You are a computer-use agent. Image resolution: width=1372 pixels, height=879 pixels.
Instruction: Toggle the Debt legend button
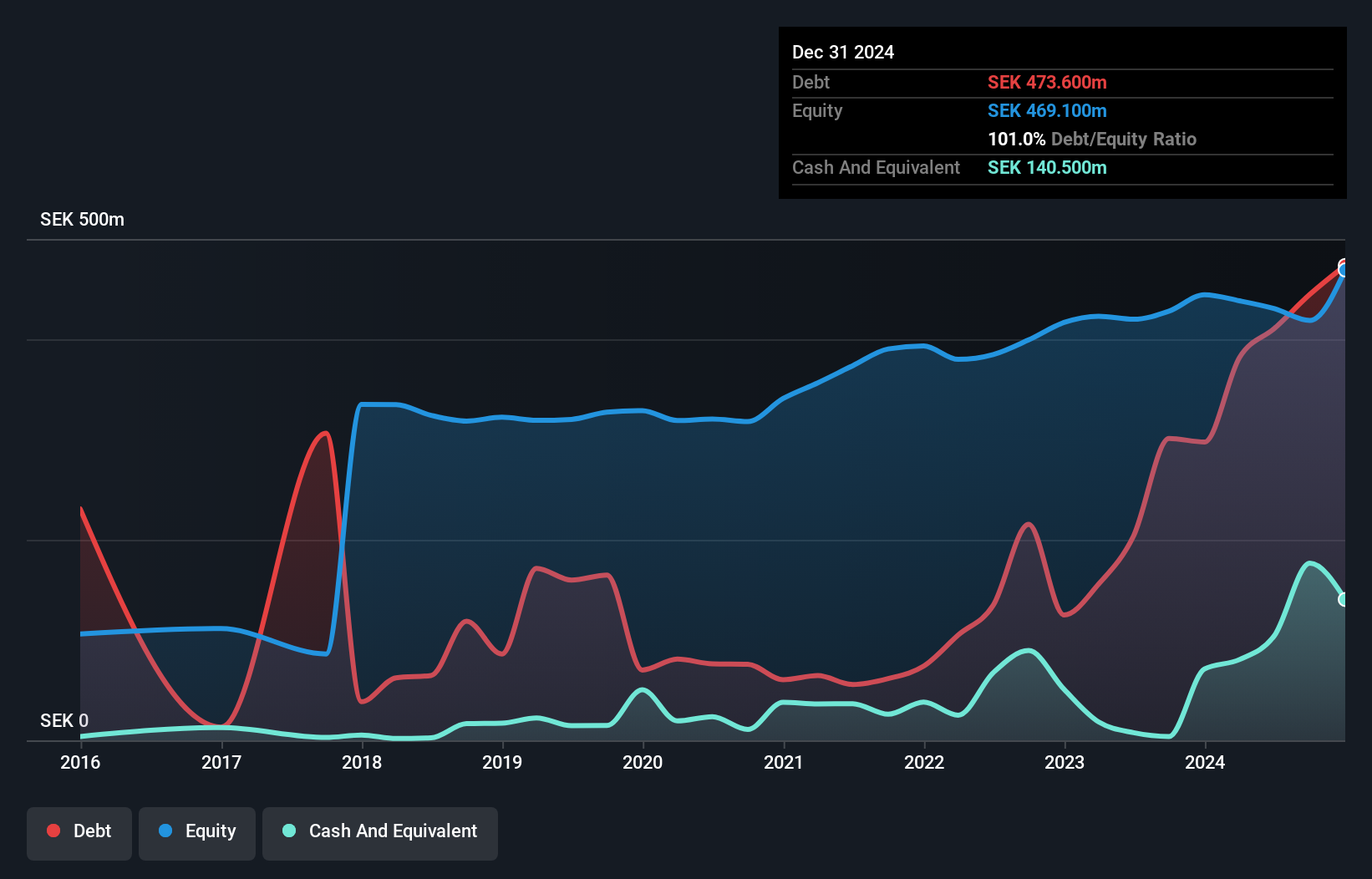(79, 833)
